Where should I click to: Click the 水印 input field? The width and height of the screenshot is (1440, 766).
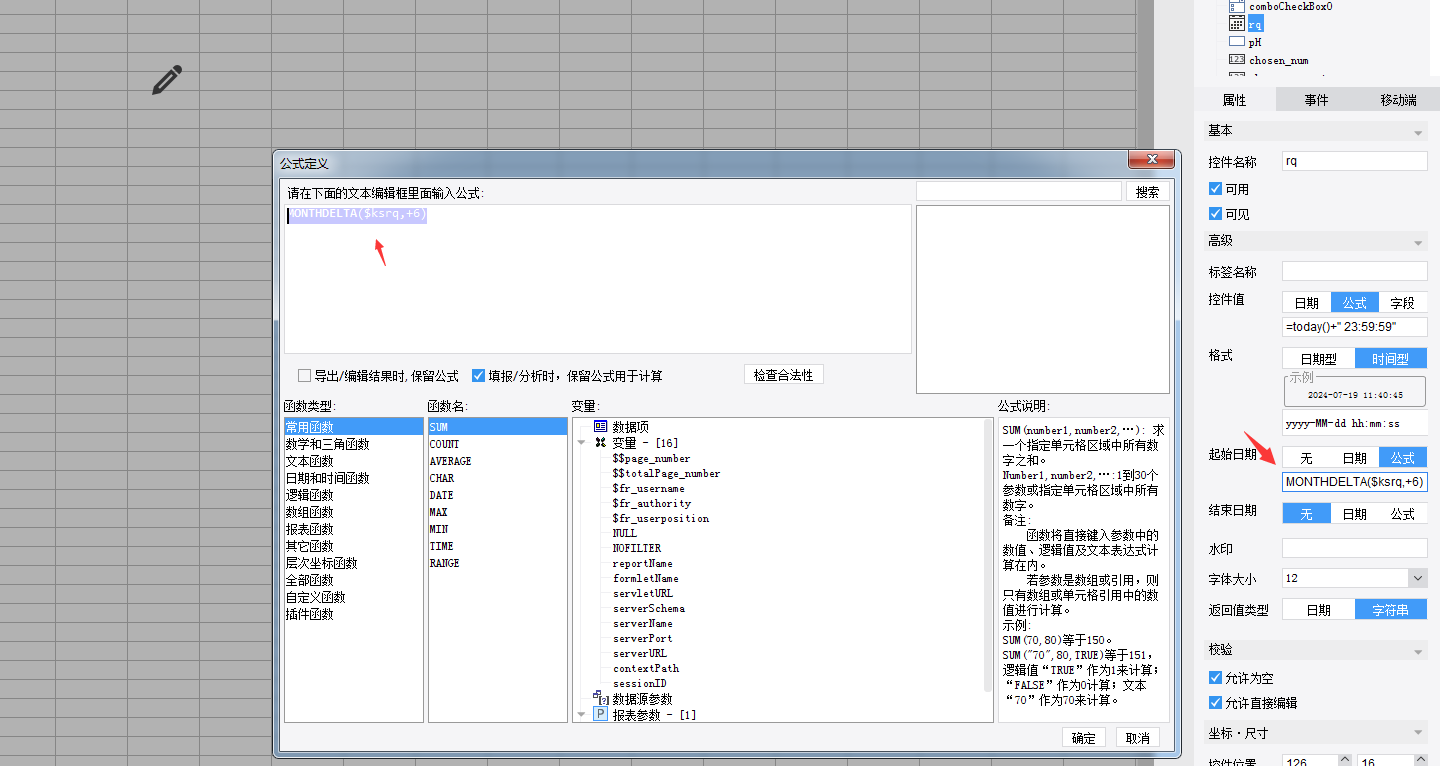1355,548
